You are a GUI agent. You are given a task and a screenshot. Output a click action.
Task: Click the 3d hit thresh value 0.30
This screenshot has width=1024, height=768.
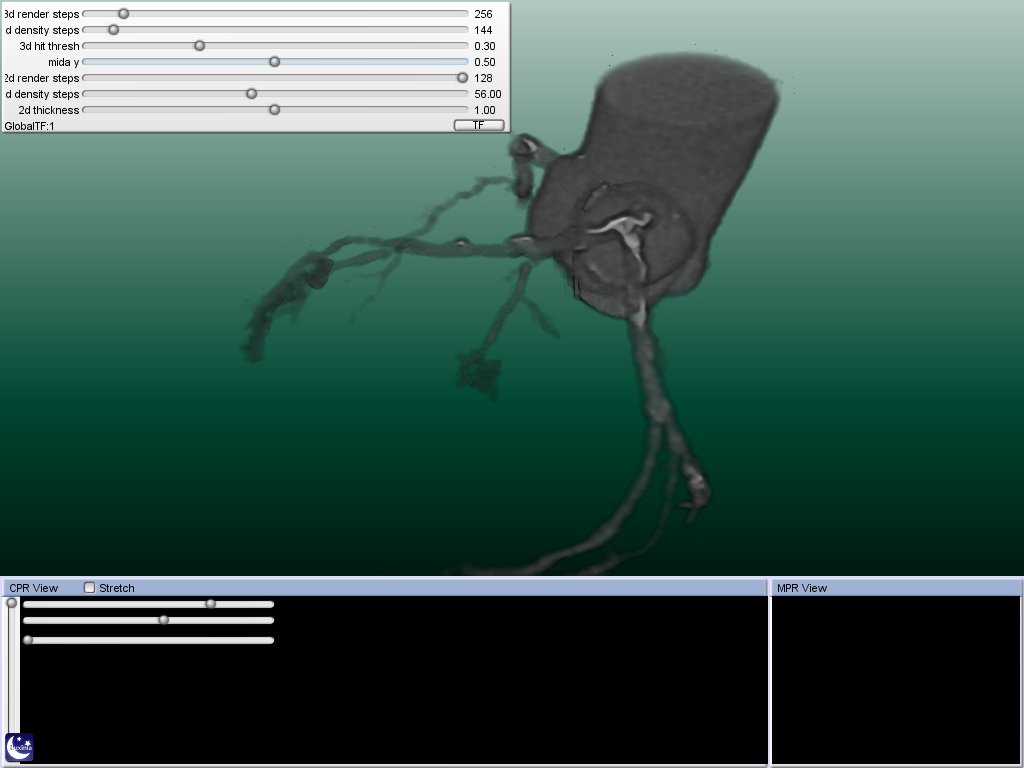tap(485, 46)
